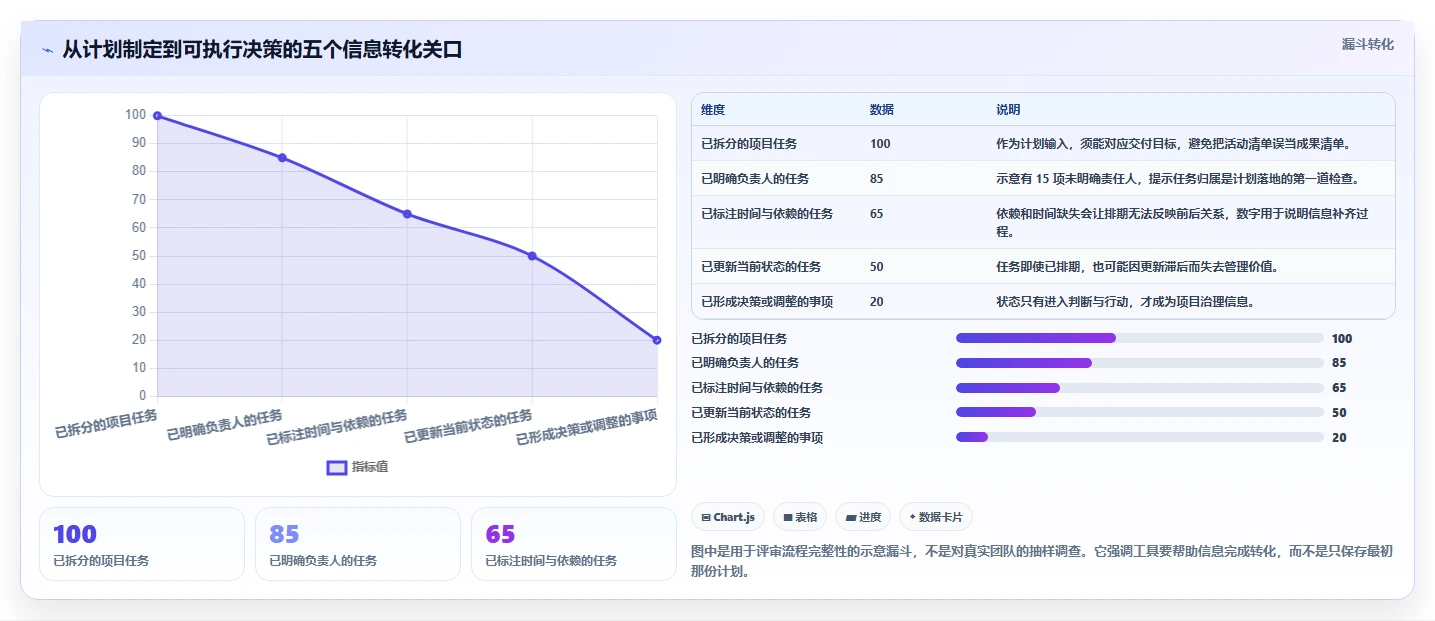Click the 已更新当前状态的任务 progress bar
Screen dimensions: 1435x621
click(1140, 412)
